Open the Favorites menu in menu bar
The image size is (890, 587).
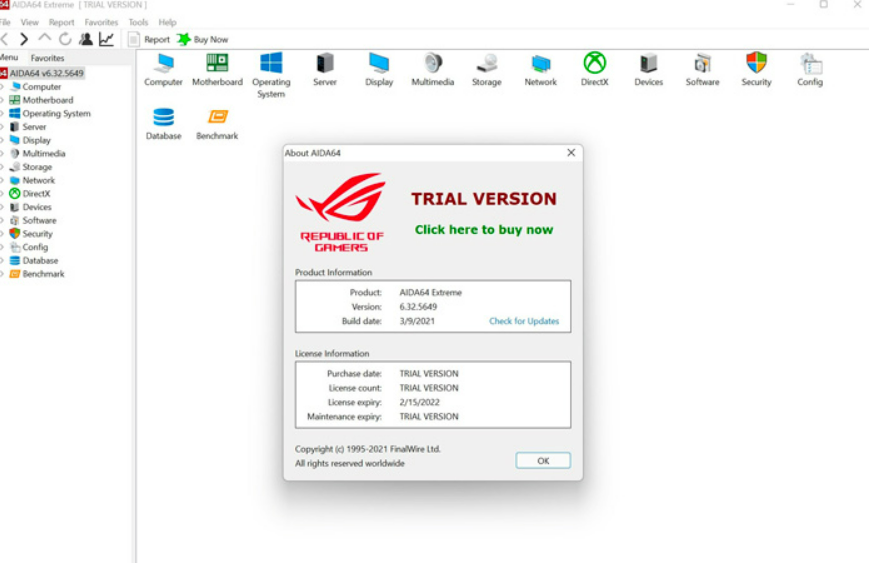[101, 22]
